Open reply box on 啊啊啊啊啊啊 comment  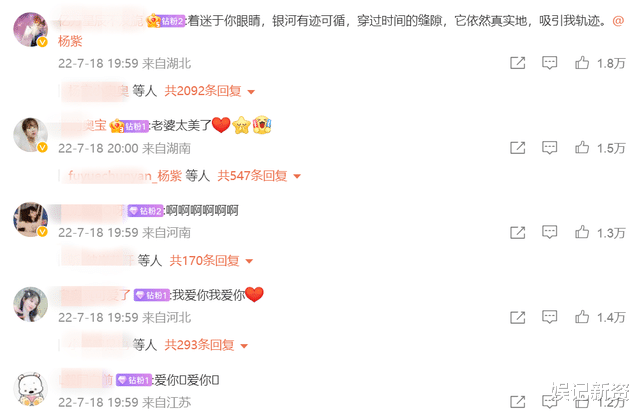point(549,232)
